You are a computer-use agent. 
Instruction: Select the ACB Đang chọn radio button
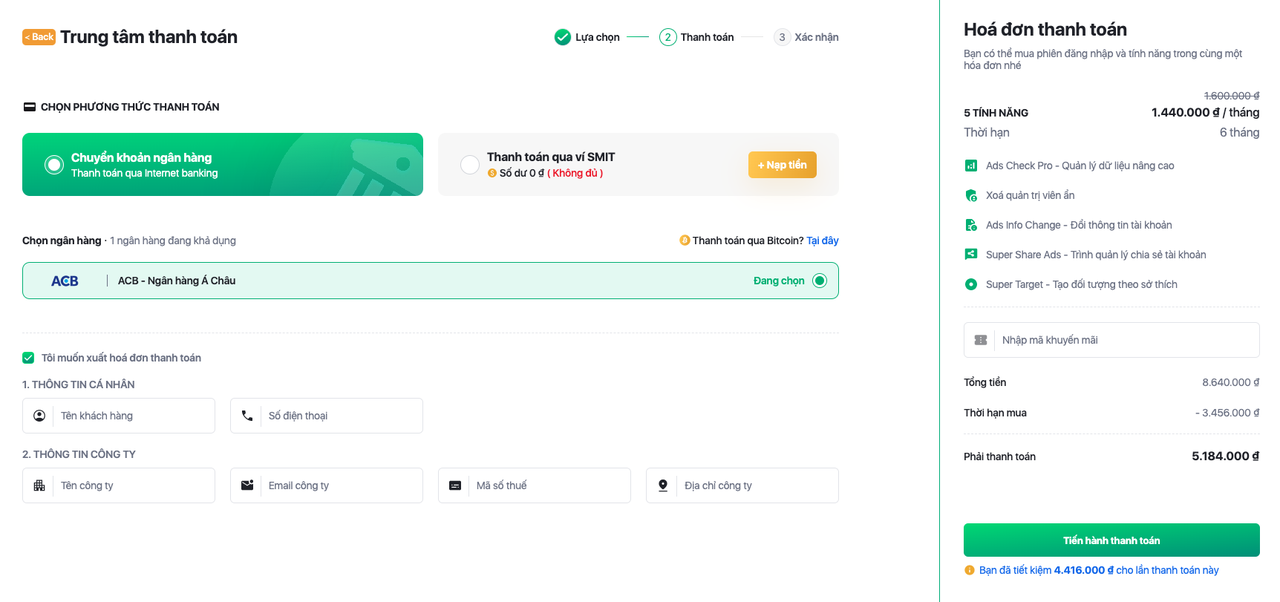pyautogui.click(x=820, y=281)
